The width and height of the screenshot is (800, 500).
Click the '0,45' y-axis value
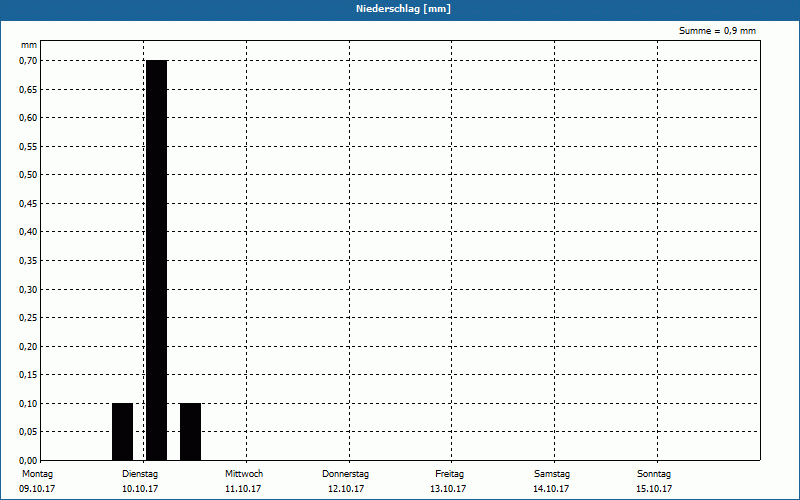(x=28, y=204)
